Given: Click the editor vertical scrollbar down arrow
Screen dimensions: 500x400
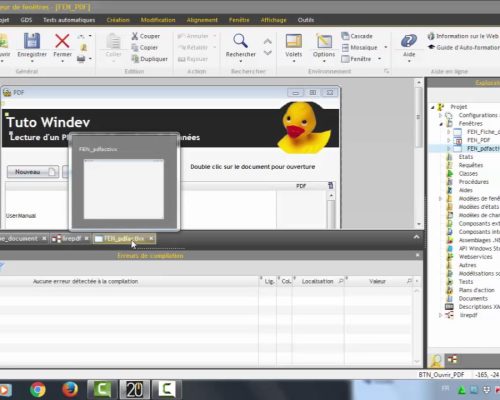Looking at the screenshot, I should [419, 224].
